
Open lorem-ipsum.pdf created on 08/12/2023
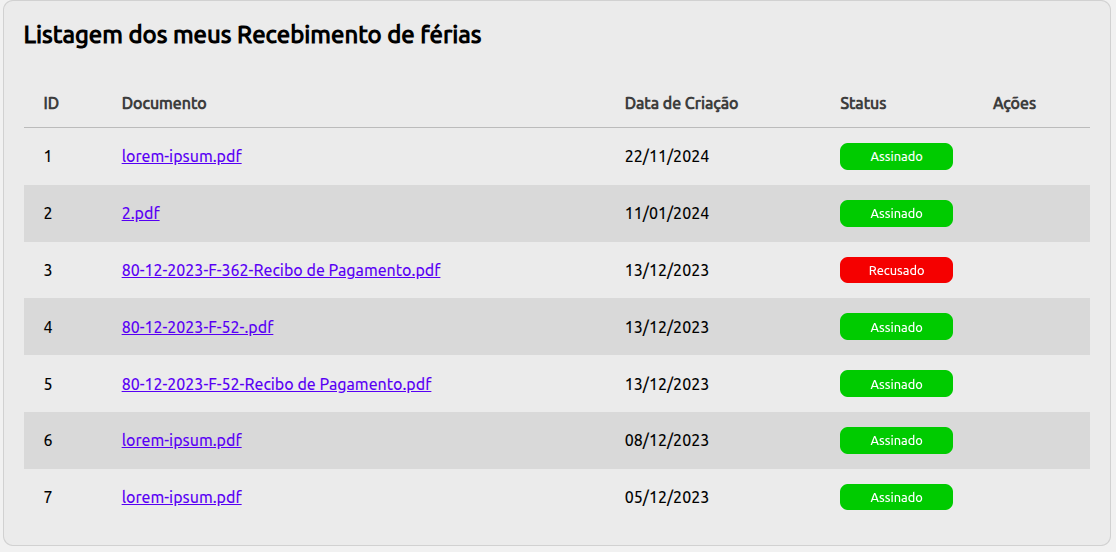(x=181, y=440)
